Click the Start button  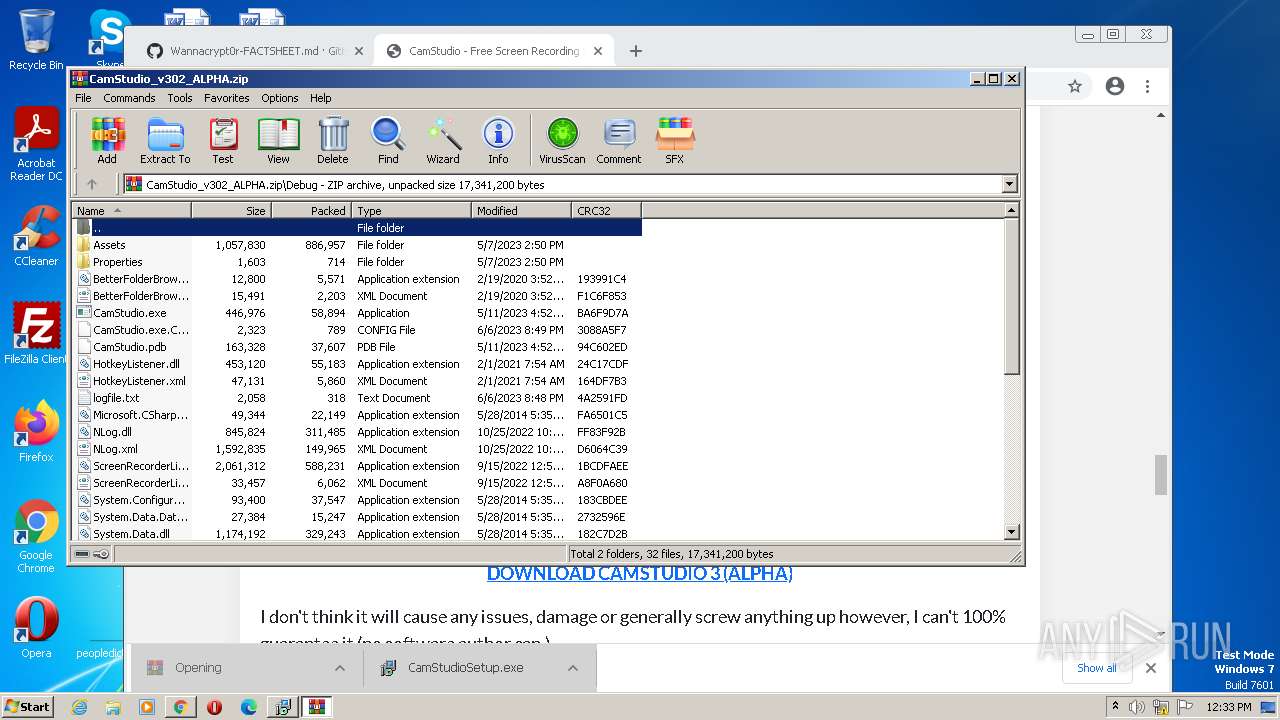click(27, 707)
